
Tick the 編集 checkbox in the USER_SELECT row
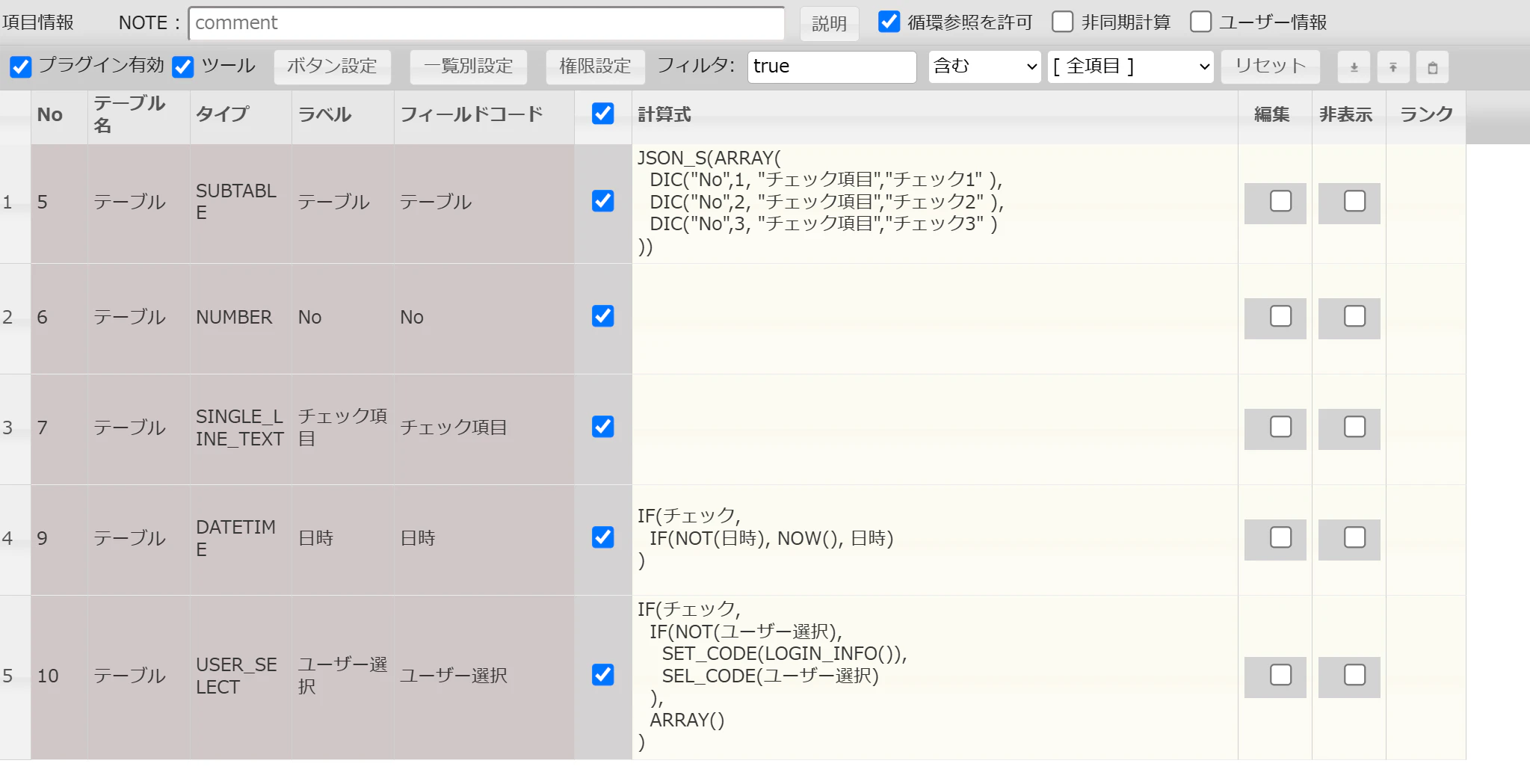point(1280,675)
